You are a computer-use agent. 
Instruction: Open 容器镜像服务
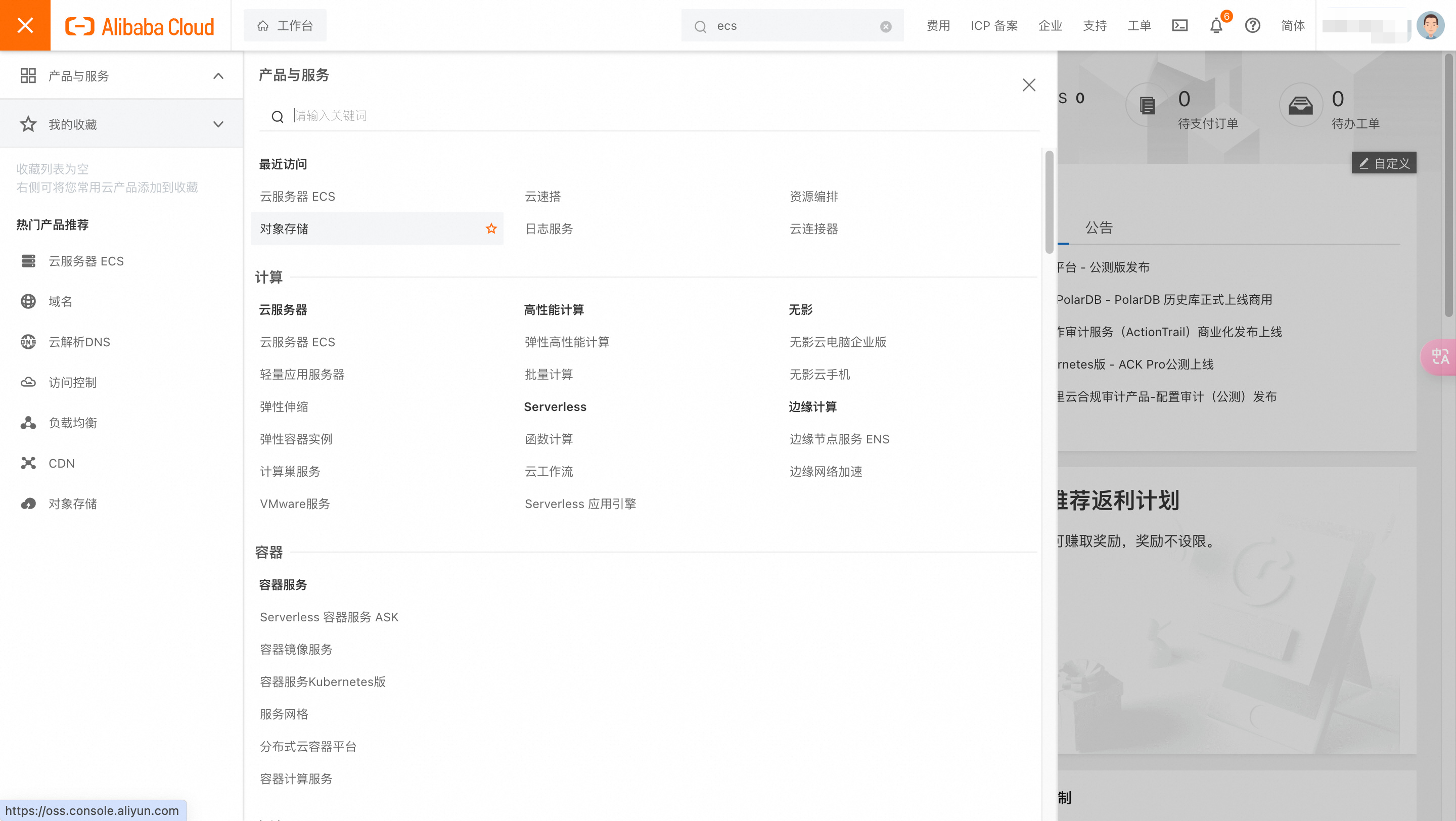pyautogui.click(x=296, y=649)
